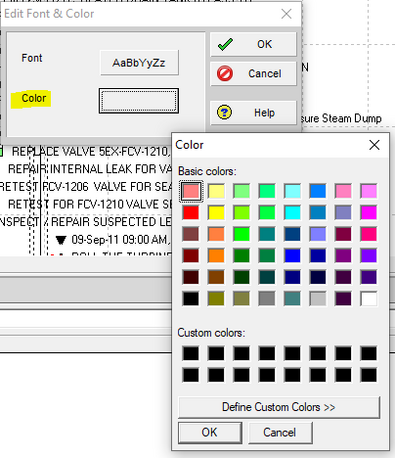Select the azure blue swatch in first row
The height and width of the screenshot is (458, 395).
318,191
